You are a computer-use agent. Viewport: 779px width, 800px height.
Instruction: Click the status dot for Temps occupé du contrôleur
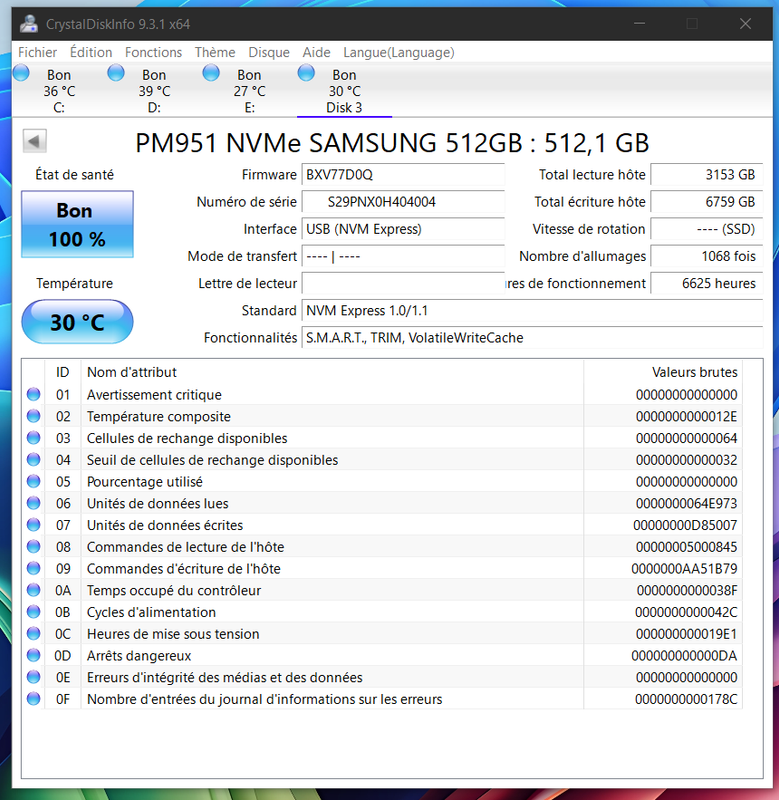34,590
